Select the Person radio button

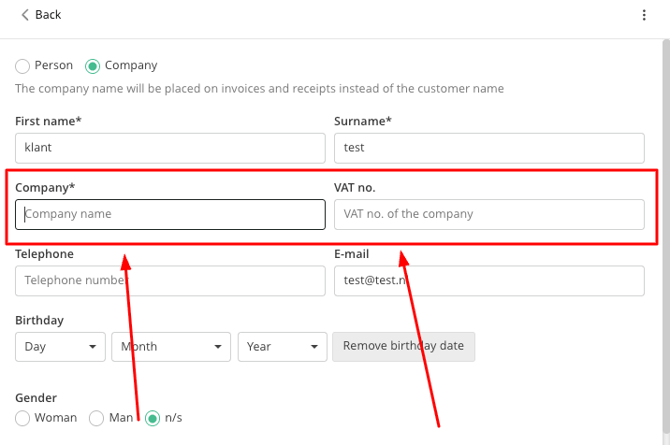(x=23, y=66)
